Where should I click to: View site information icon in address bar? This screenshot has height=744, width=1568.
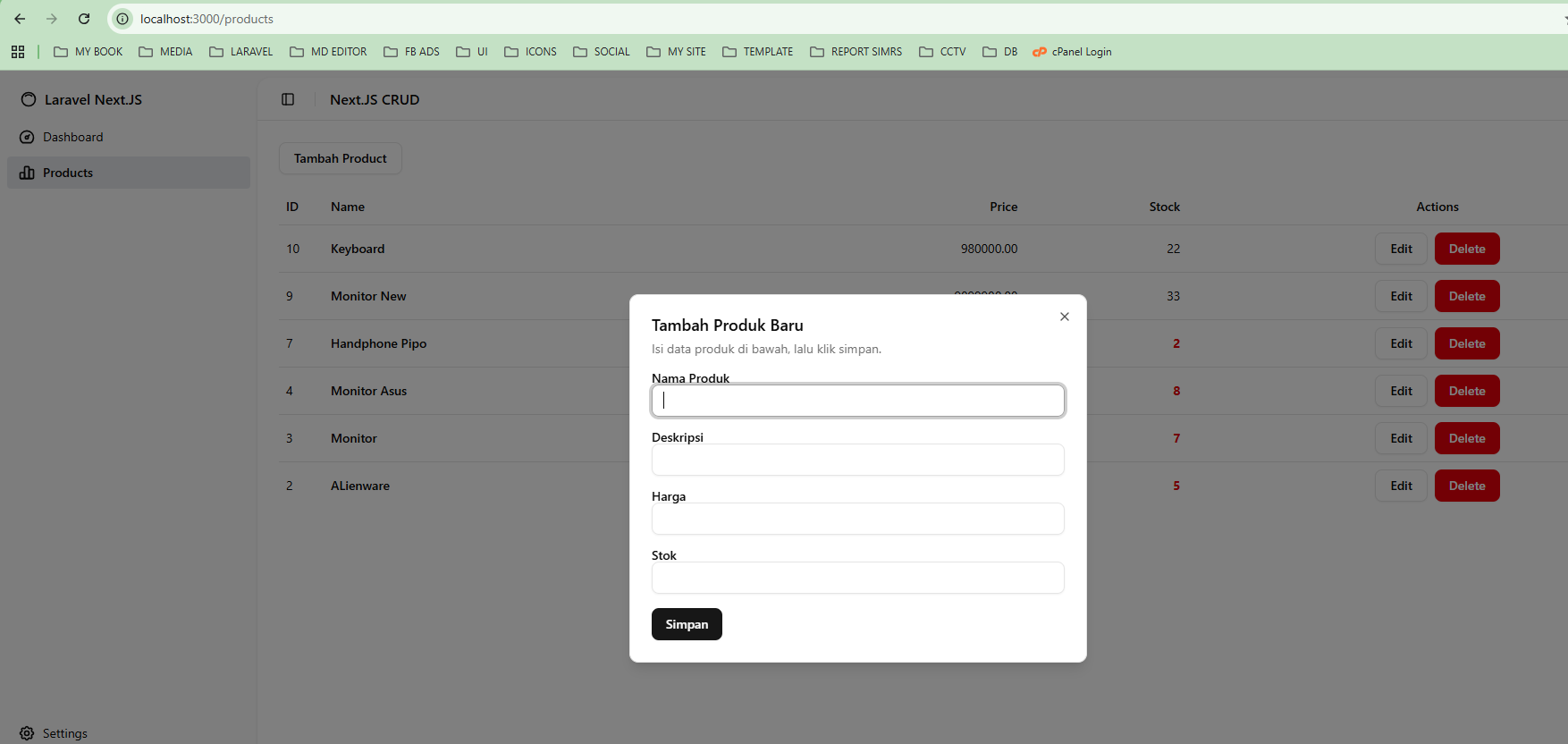(123, 19)
